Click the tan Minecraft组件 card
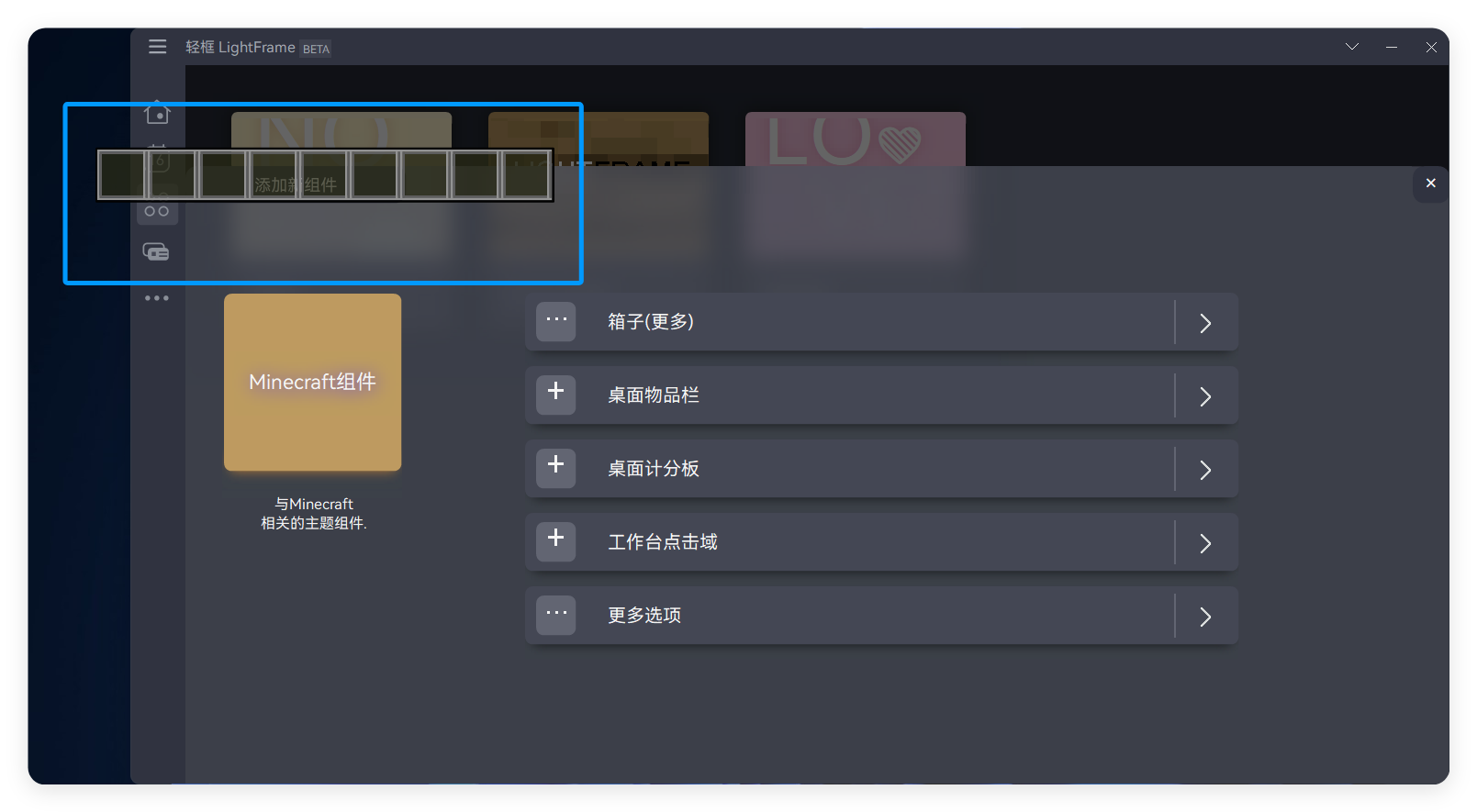This screenshot has height=812, width=1477. point(312,383)
